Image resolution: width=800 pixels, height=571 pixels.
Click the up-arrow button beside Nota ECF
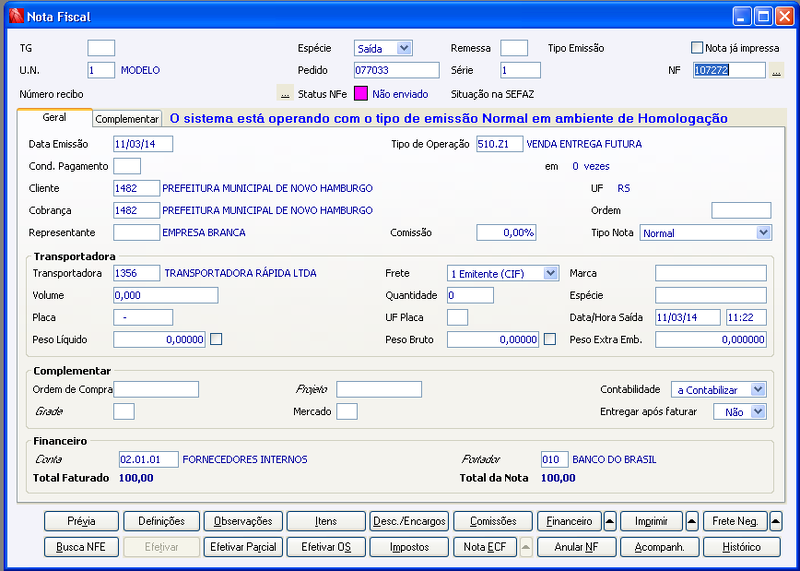point(526,547)
